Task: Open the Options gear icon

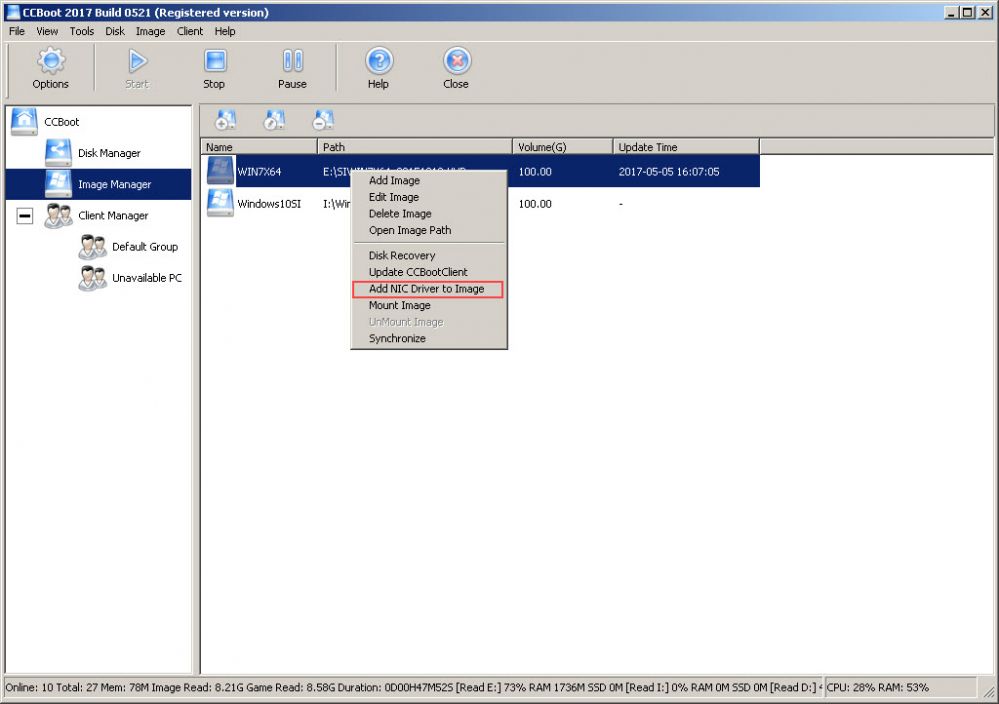Action: [x=50, y=61]
